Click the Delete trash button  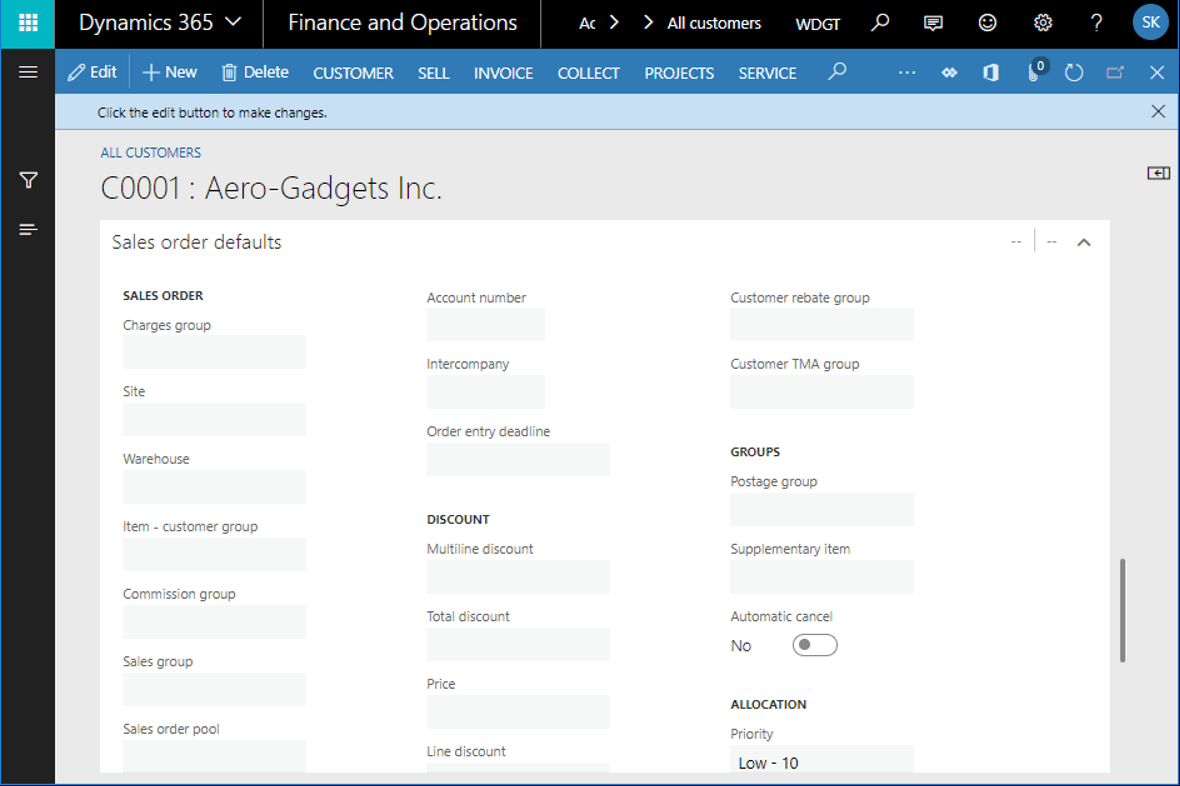tap(255, 72)
